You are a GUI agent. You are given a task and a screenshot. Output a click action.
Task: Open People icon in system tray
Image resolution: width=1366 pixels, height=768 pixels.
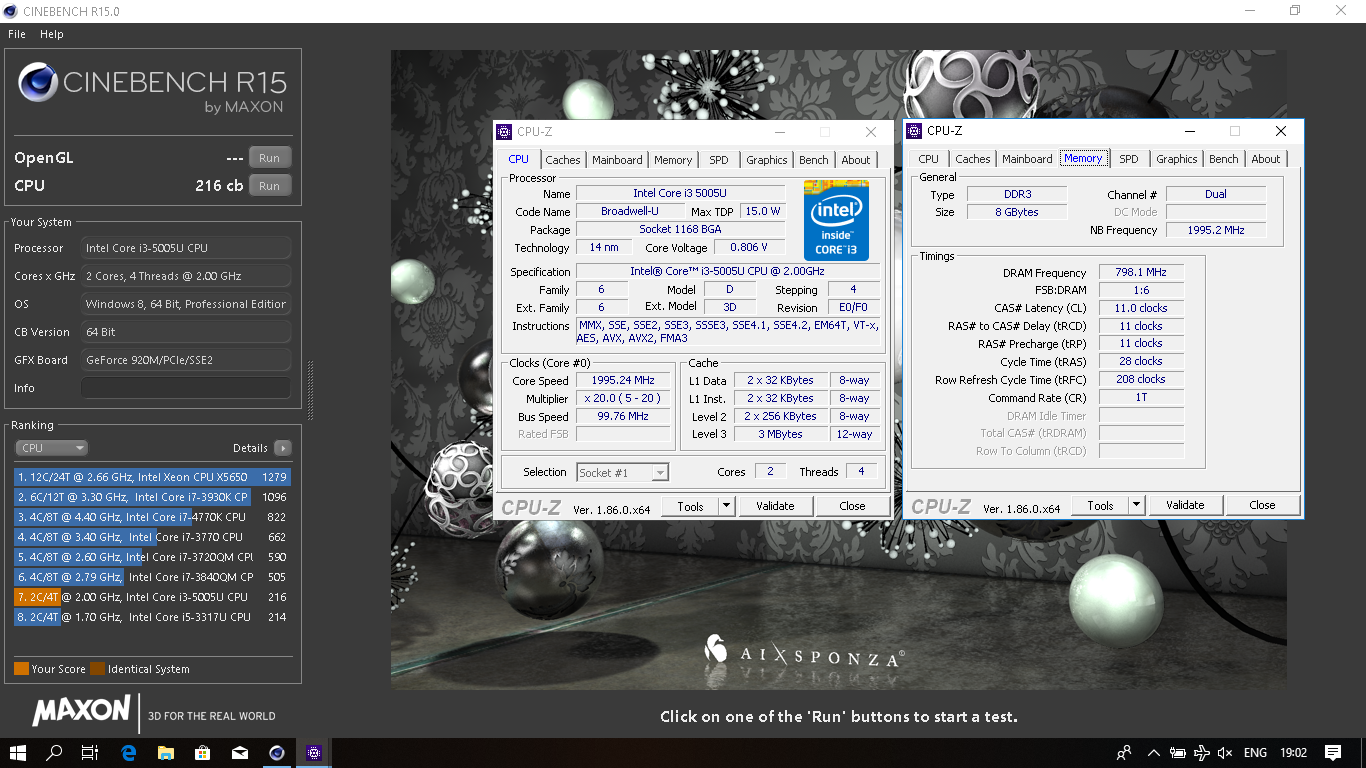[x=1125, y=753]
